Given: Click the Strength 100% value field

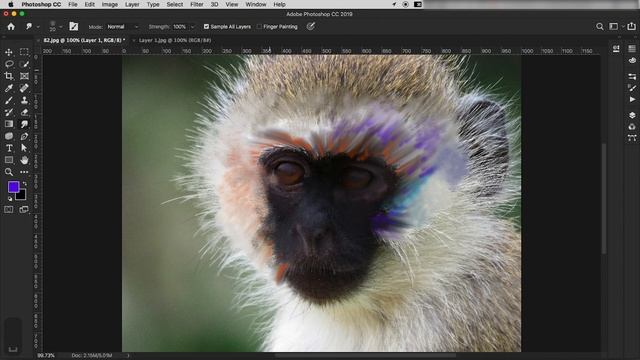Looking at the screenshot, I should click(180, 27).
